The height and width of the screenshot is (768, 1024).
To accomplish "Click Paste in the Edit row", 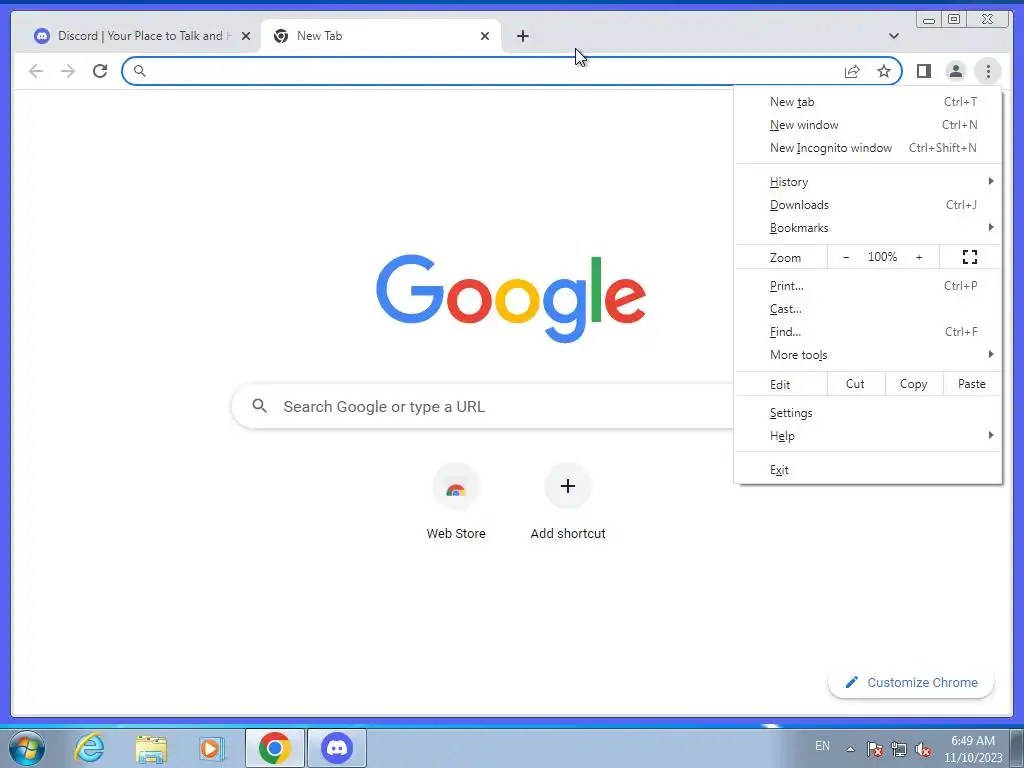I will [x=972, y=384].
